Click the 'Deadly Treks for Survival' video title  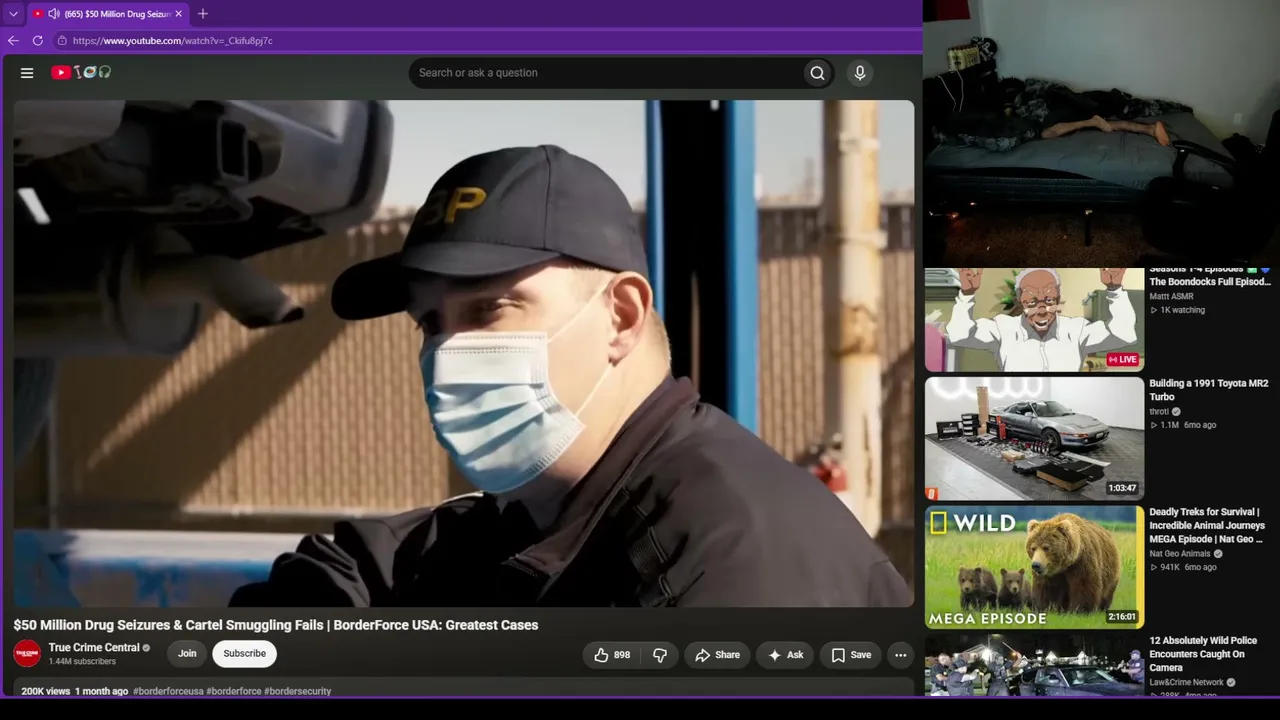point(1207,525)
